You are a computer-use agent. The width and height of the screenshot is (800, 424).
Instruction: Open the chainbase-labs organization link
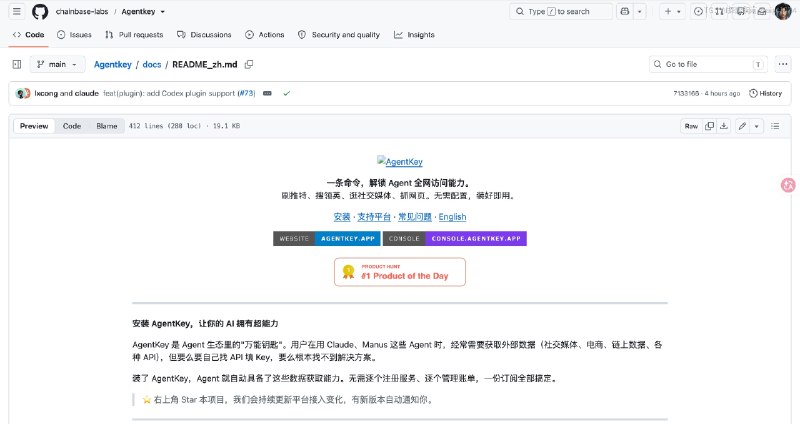pyautogui.click(x=82, y=11)
